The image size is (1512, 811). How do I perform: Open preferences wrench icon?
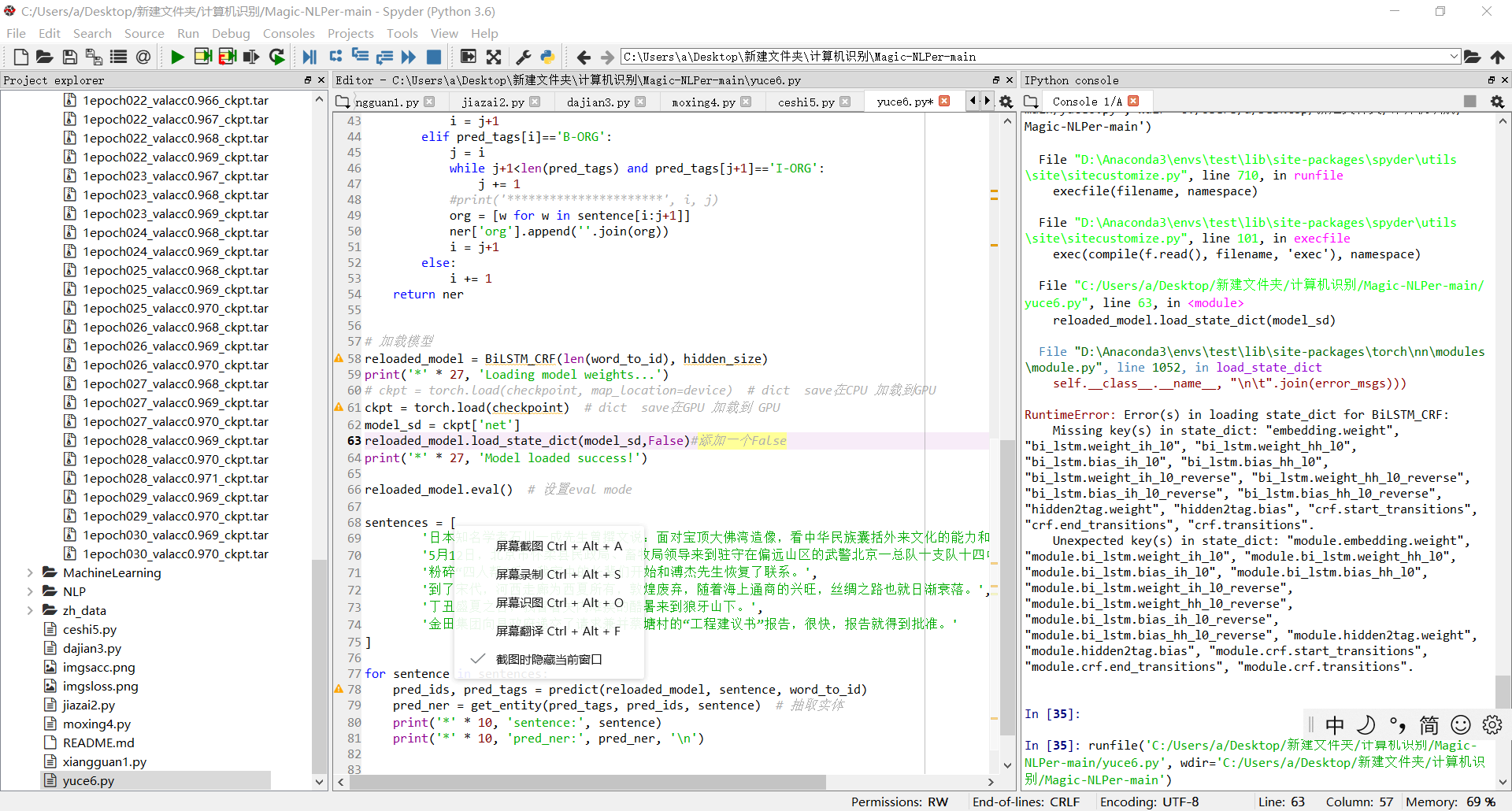[x=523, y=57]
